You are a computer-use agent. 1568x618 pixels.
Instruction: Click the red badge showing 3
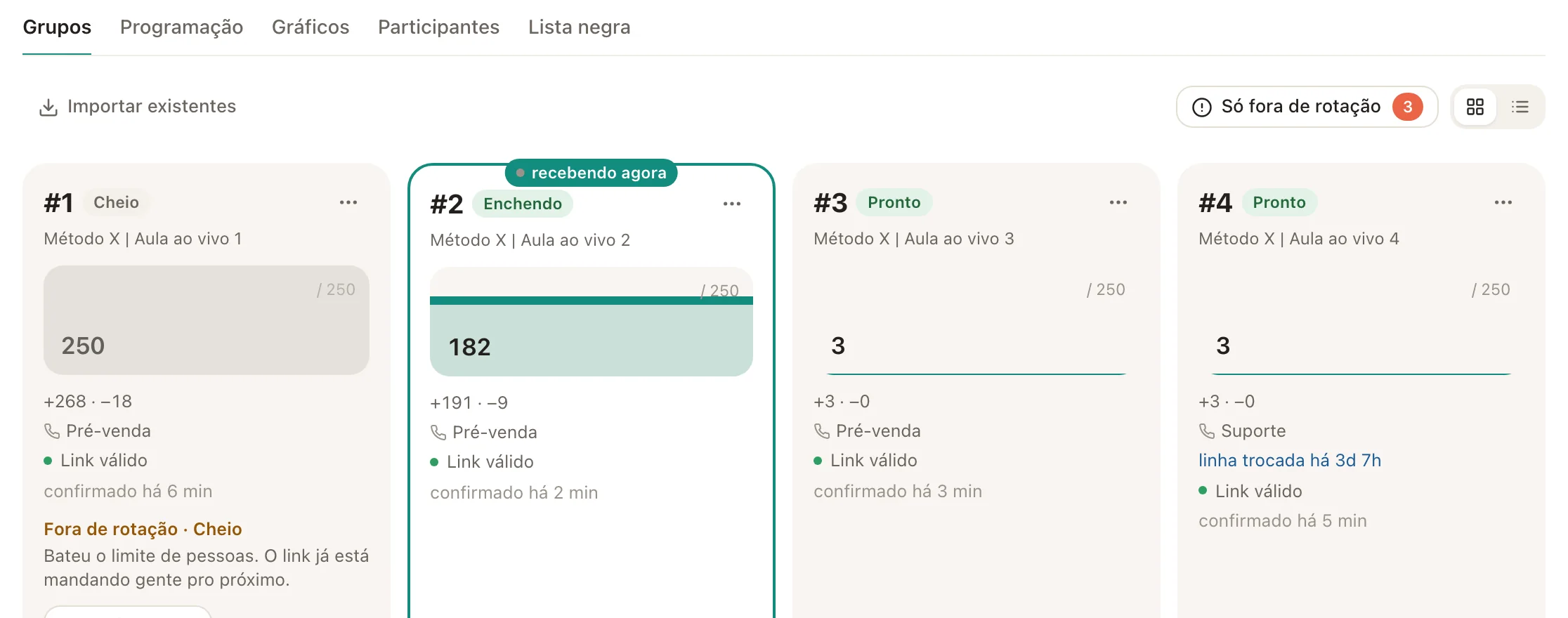tap(1408, 107)
